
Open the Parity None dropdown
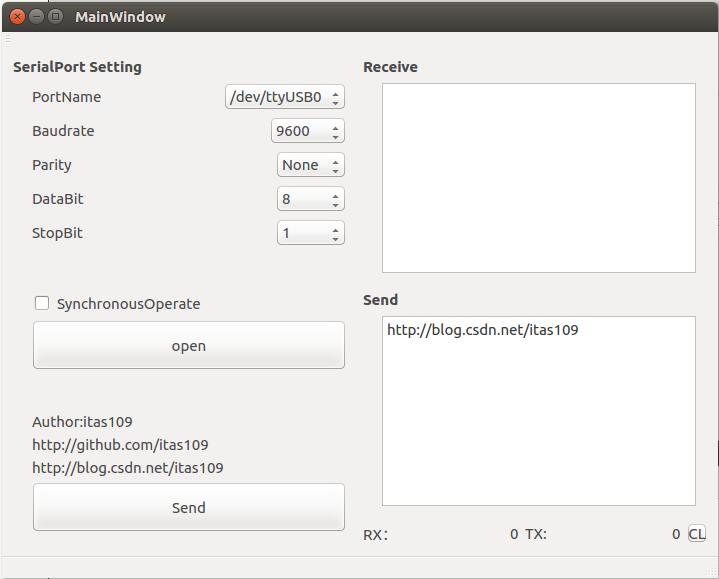(x=311, y=165)
